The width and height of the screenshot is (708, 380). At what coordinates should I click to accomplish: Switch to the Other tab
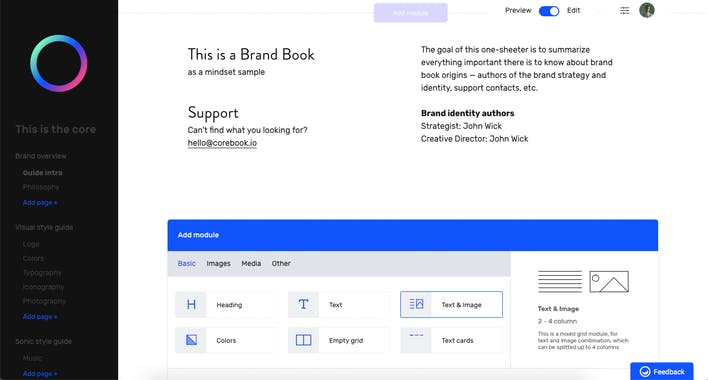pos(281,264)
